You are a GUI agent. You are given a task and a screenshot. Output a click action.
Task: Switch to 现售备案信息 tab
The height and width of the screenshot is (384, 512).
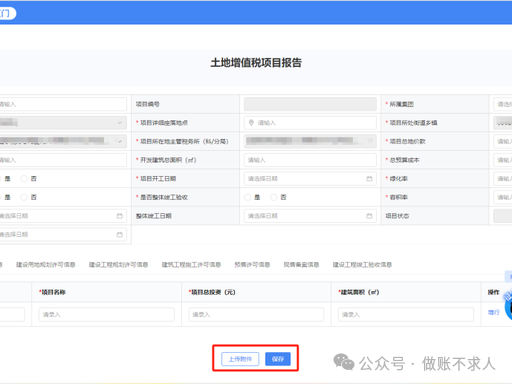click(301, 265)
